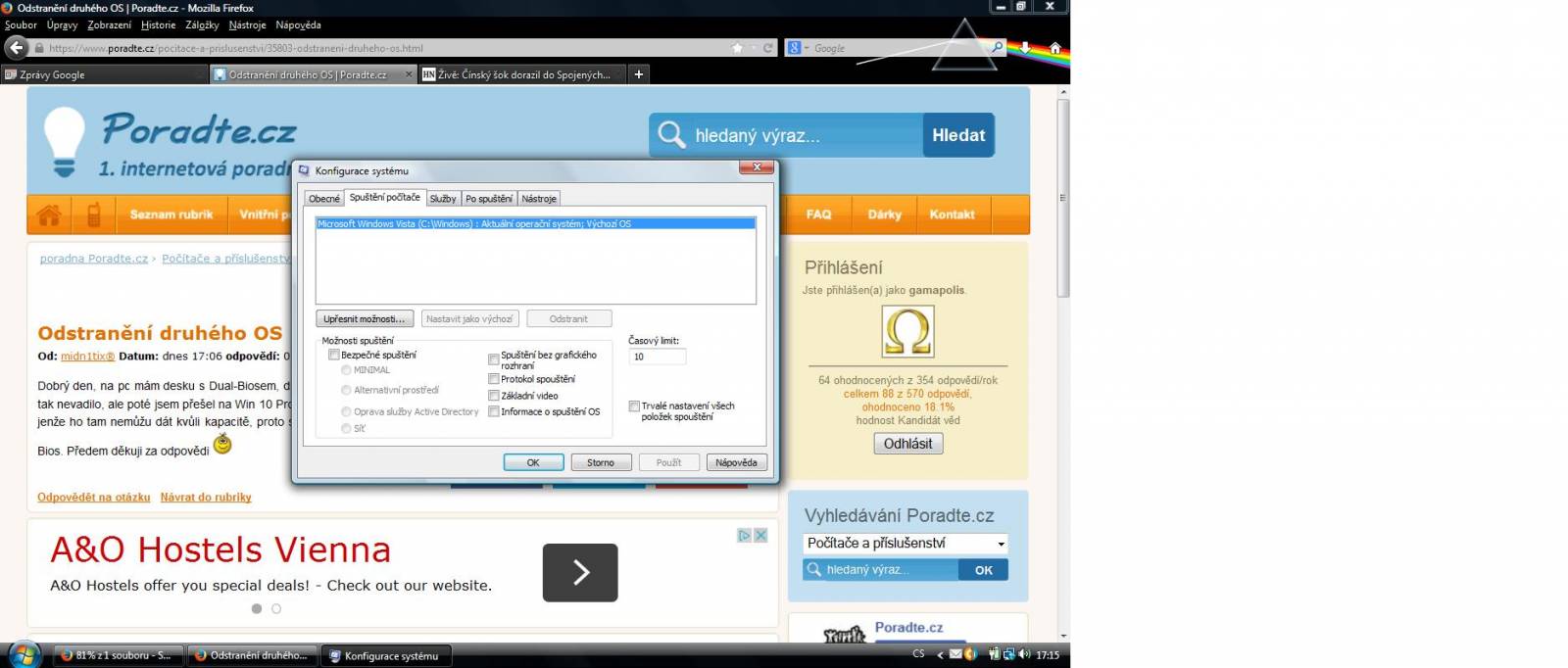1568x668 pixels.
Task: Switch to the Obecné tab
Action: [324, 199]
